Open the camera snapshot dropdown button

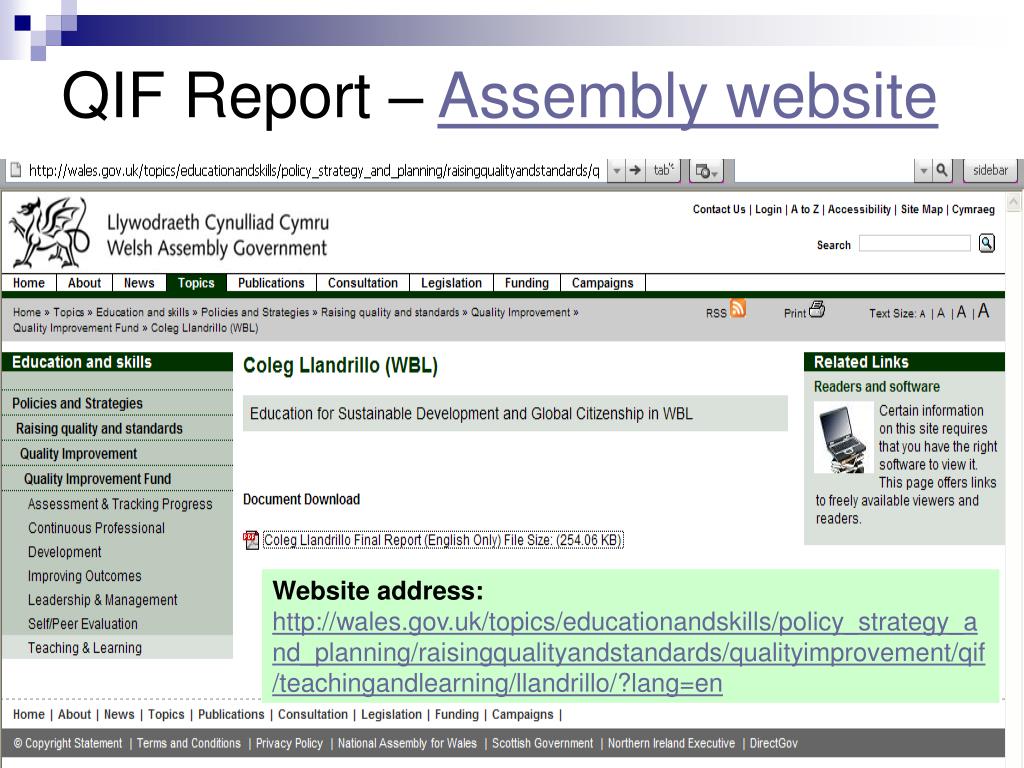708,171
